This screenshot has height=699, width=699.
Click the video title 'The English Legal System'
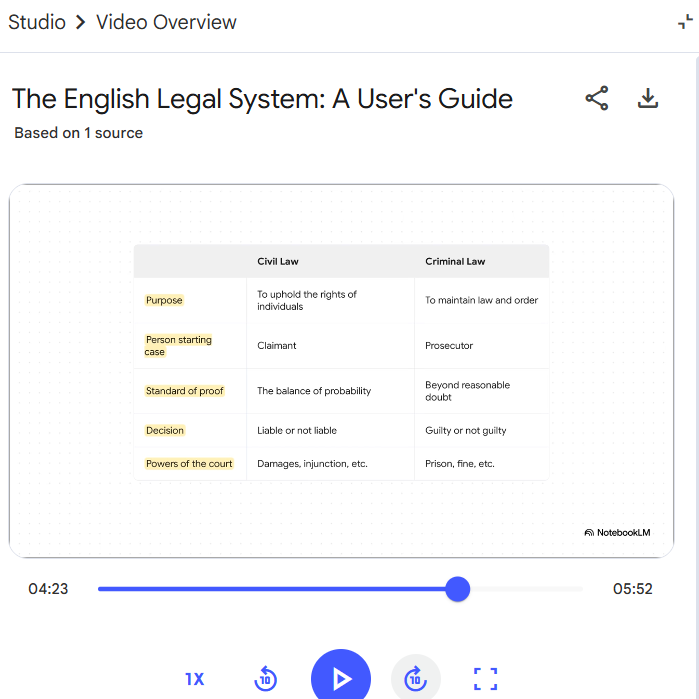click(x=262, y=99)
